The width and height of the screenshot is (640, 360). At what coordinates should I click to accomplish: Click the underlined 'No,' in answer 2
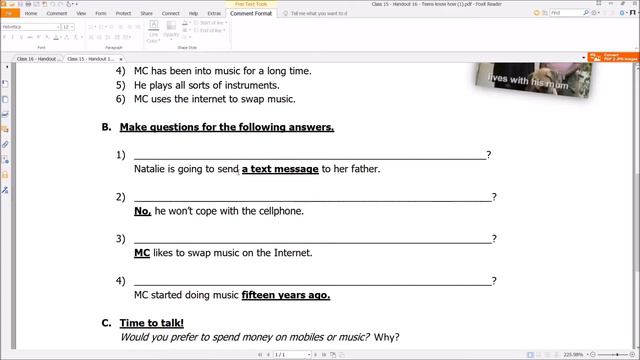[142, 211]
